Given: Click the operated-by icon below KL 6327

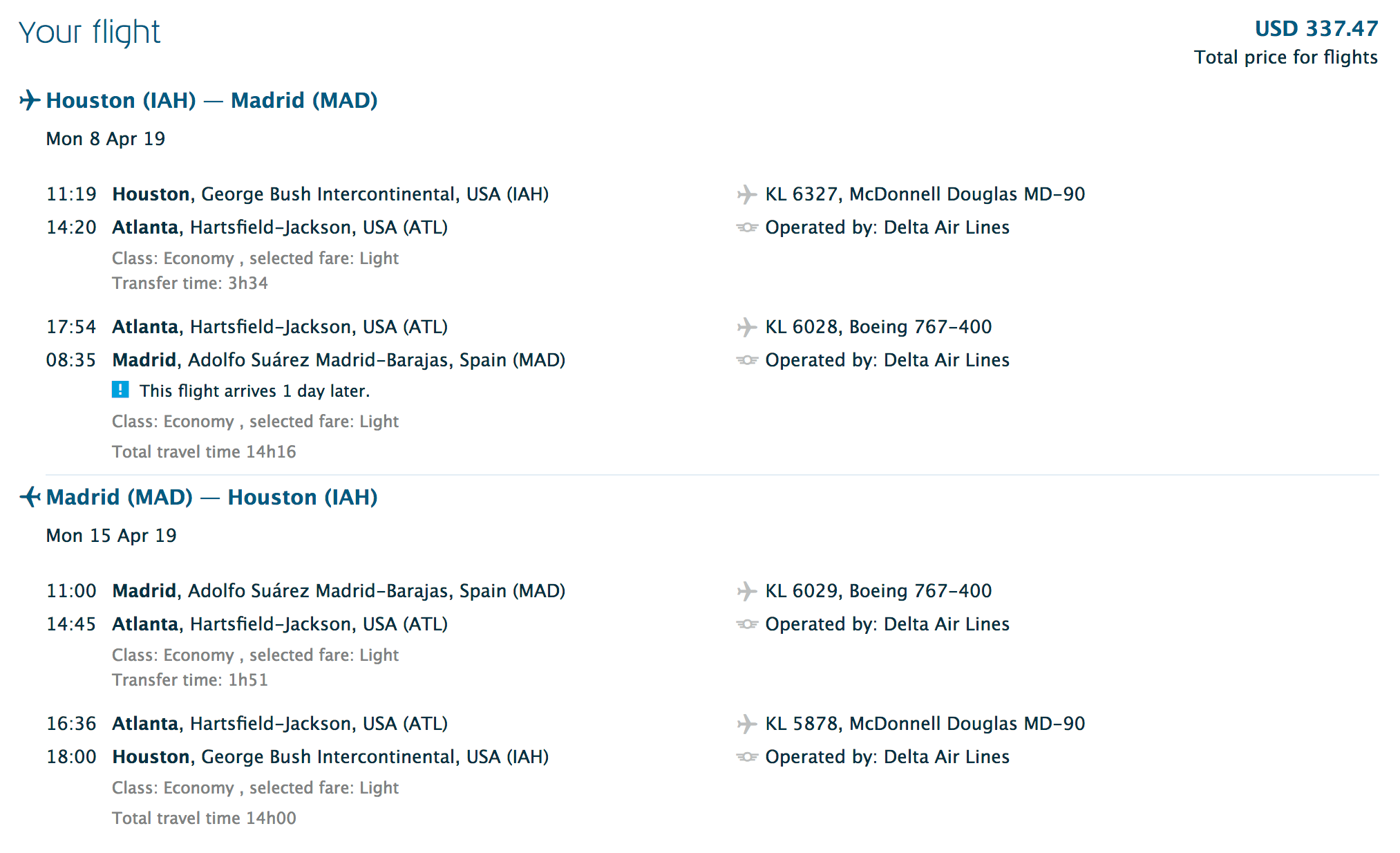Looking at the screenshot, I should [746, 227].
